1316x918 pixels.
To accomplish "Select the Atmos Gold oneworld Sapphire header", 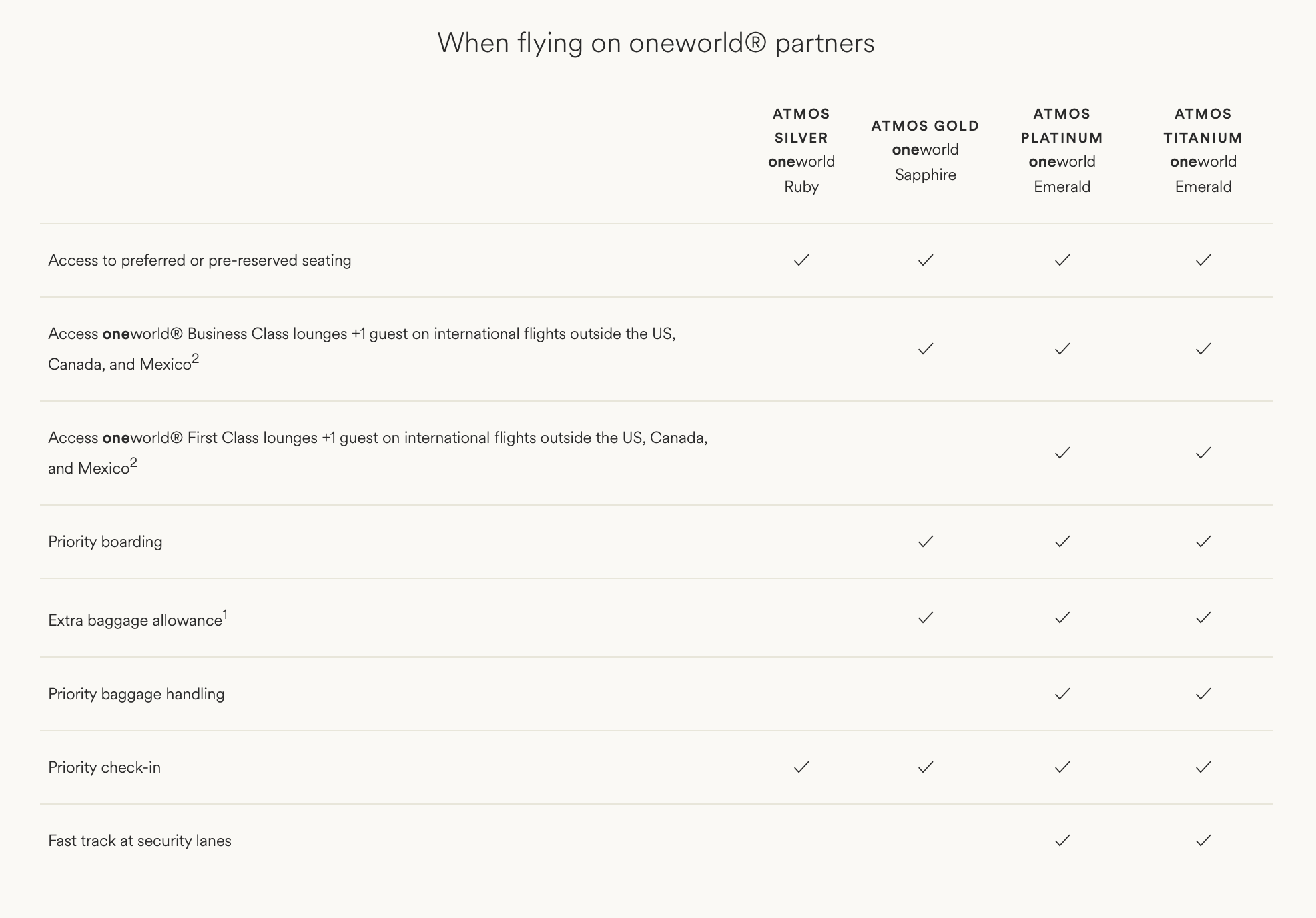I will pos(925,150).
